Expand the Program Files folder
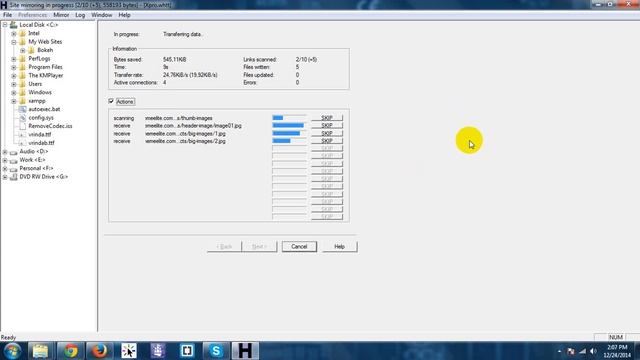 [x=14, y=67]
